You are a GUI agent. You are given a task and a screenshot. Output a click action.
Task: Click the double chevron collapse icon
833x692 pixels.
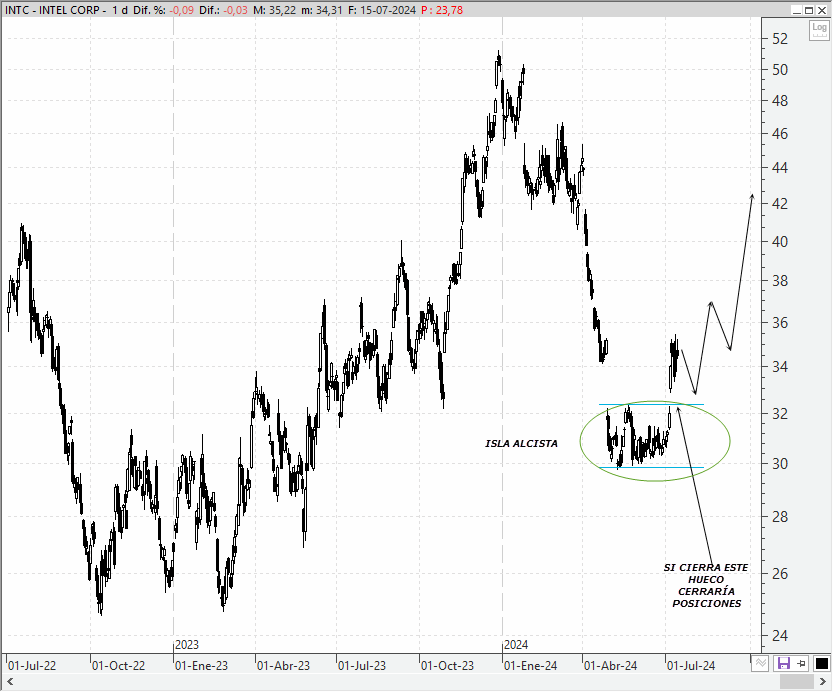click(760, 663)
